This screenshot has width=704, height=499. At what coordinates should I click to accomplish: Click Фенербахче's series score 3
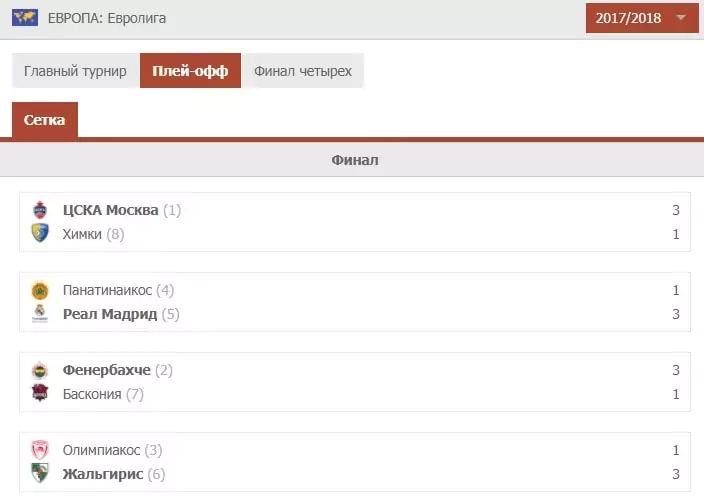(x=676, y=370)
